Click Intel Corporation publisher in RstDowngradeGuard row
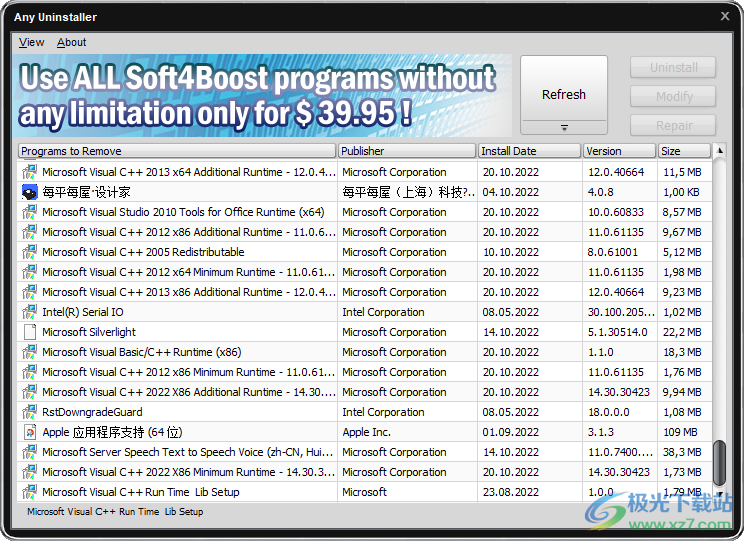This screenshot has height=541, width=744. [x=407, y=412]
